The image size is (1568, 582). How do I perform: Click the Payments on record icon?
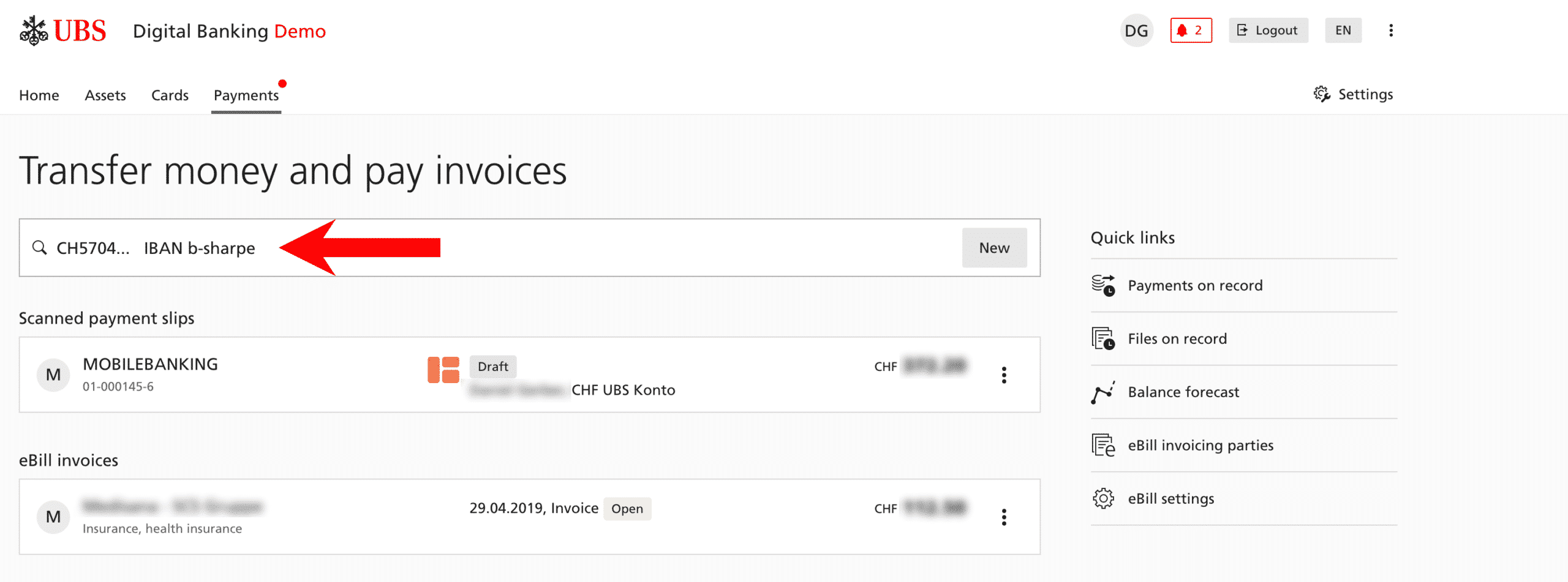point(1103,285)
